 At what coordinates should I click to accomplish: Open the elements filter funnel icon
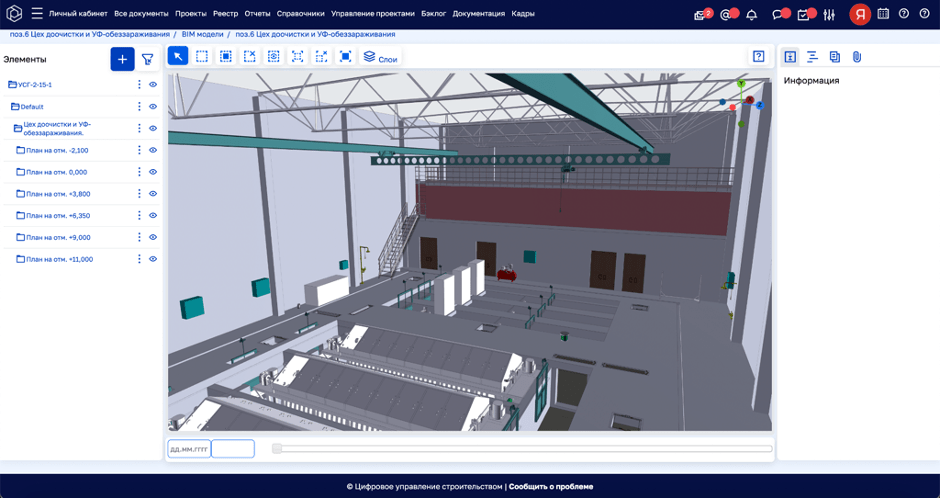click(x=148, y=60)
